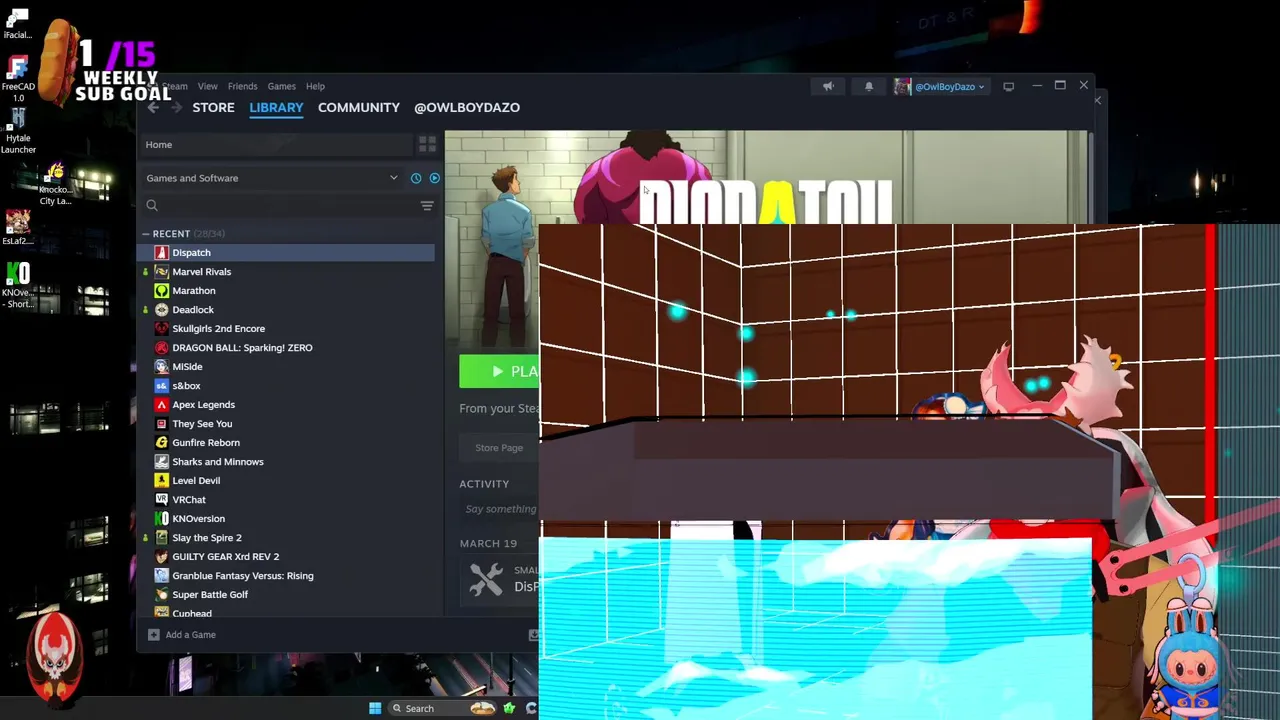Select Slay the Spire 2 entry
The image size is (1280, 720).
pos(286,538)
